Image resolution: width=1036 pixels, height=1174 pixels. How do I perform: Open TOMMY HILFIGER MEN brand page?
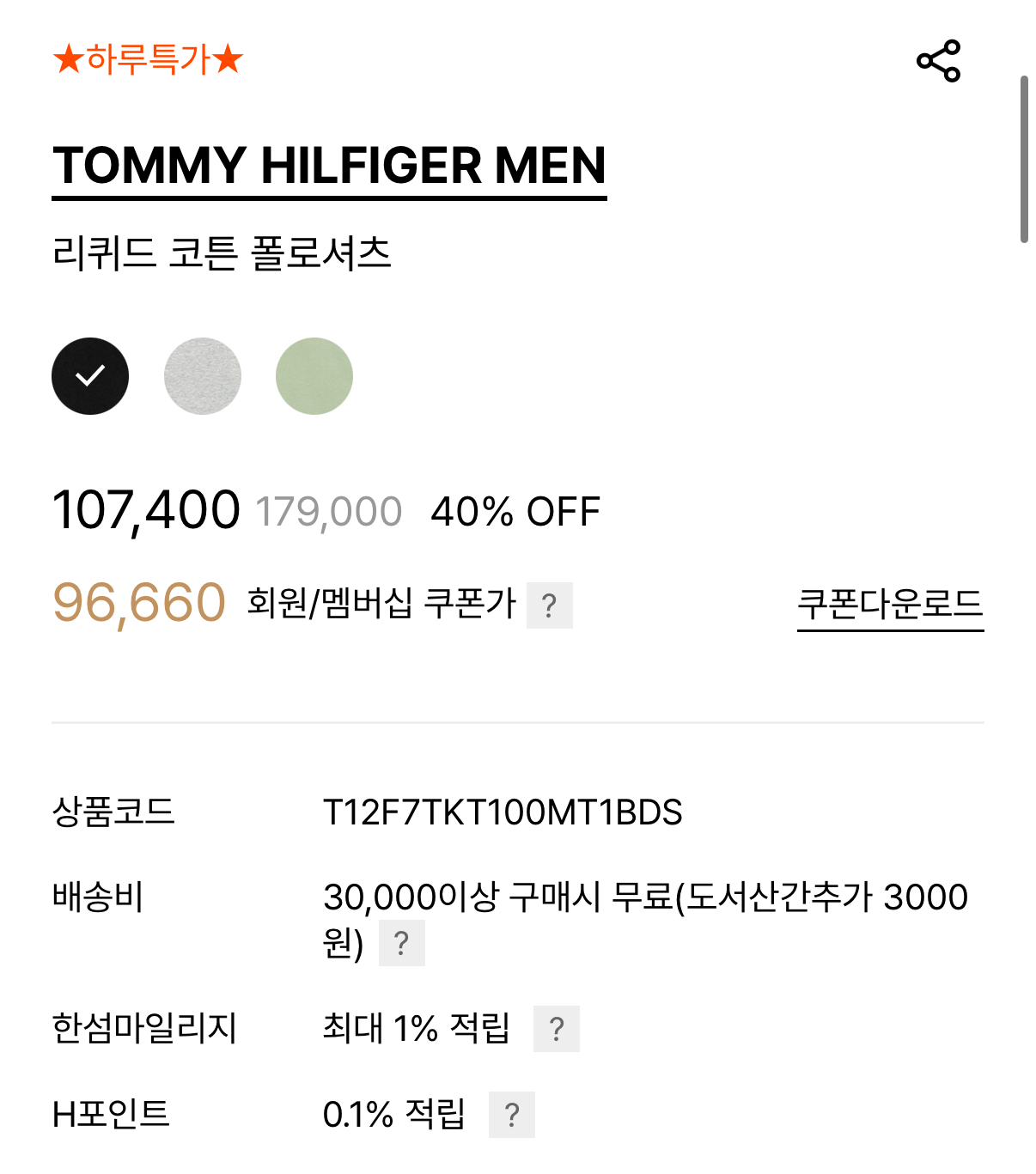click(329, 166)
